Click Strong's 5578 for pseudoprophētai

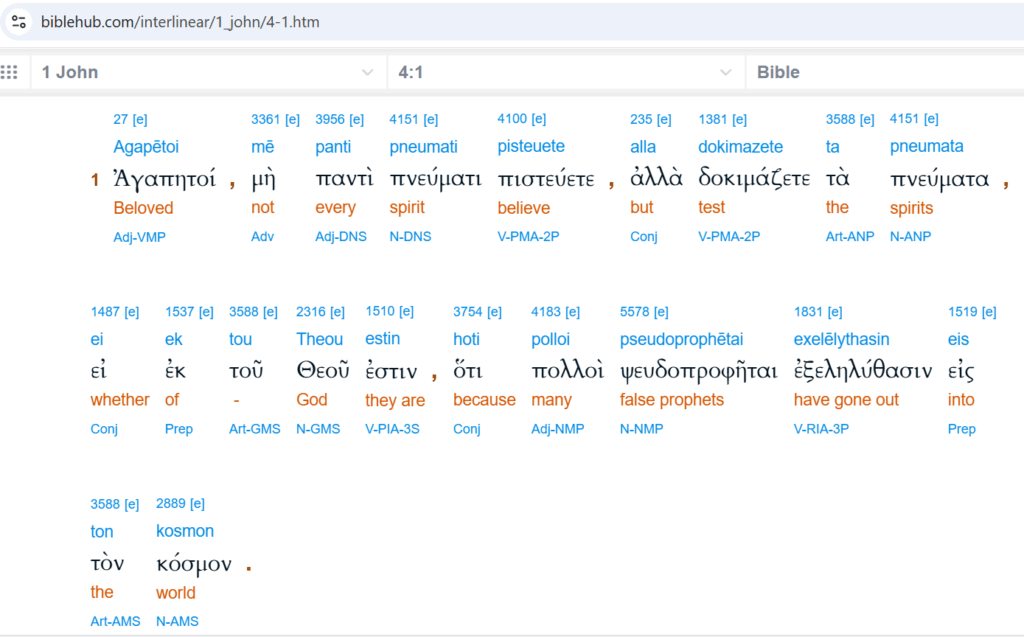tap(632, 312)
